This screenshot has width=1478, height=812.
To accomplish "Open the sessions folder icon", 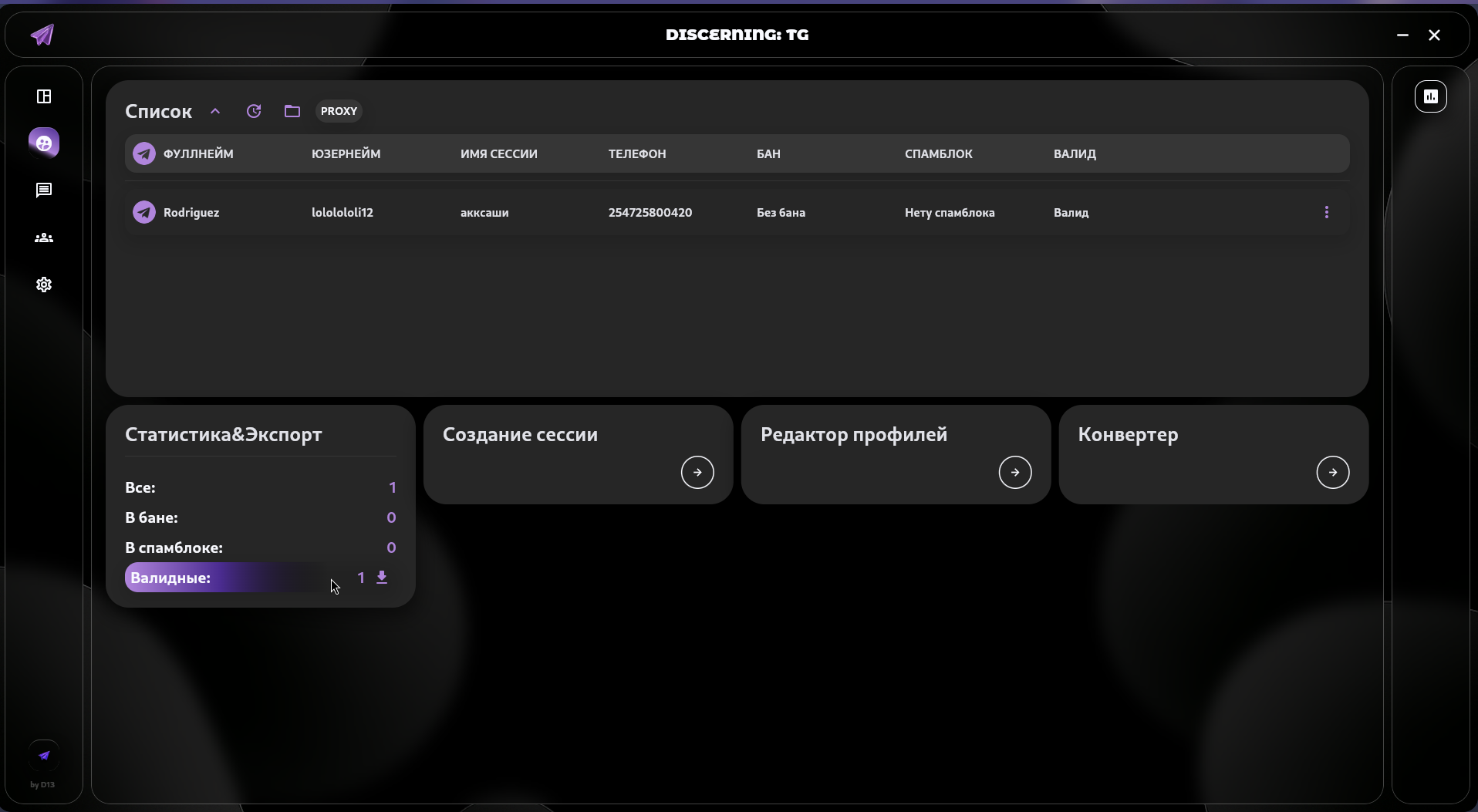I will tap(292, 111).
